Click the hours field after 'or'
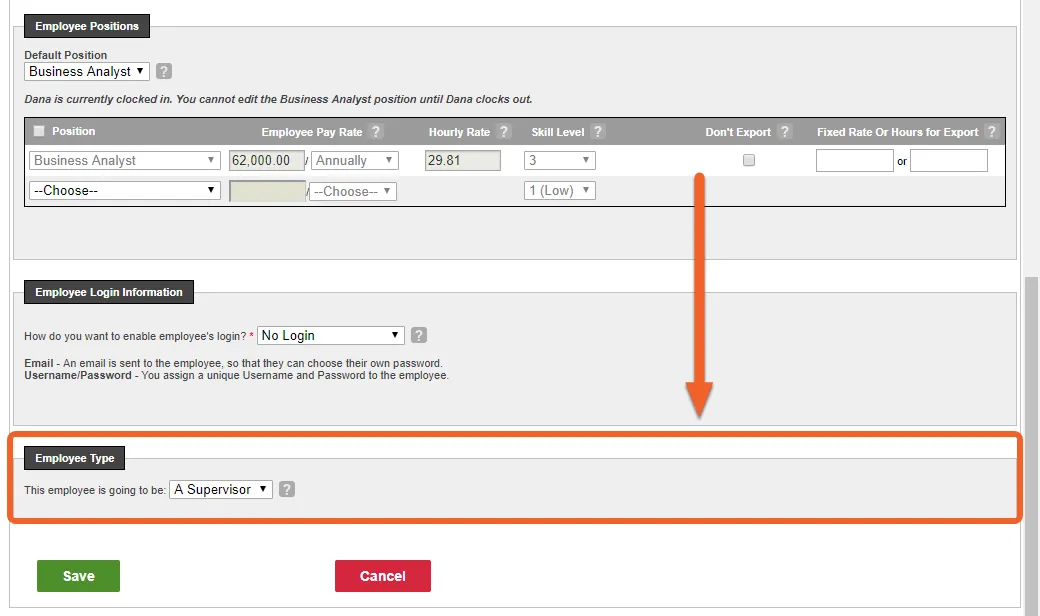This screenshot has height=616, width=1040. pos(948,160)
